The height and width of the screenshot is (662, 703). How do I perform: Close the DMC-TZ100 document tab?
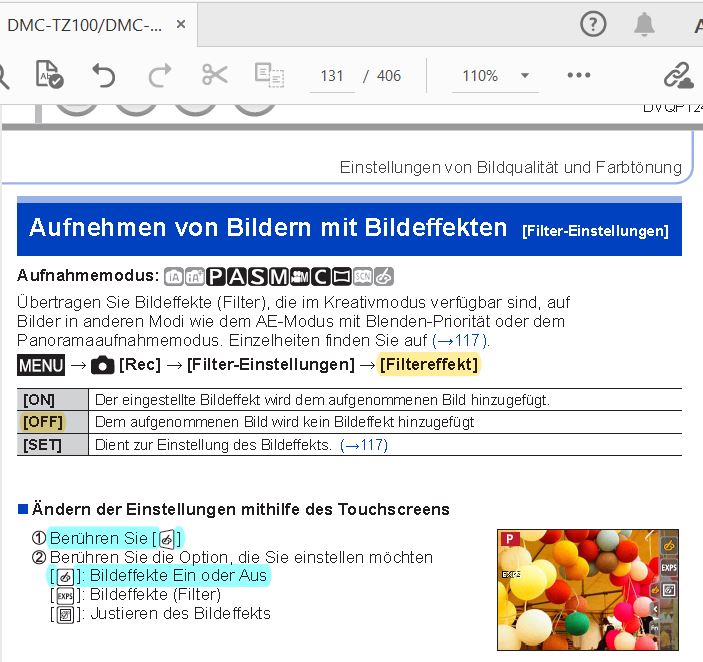(x=181, y=24)
